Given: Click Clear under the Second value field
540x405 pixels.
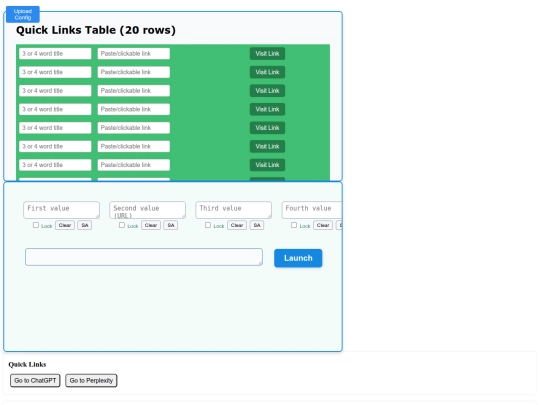Looking at the screenshot, I should [151, 226].
